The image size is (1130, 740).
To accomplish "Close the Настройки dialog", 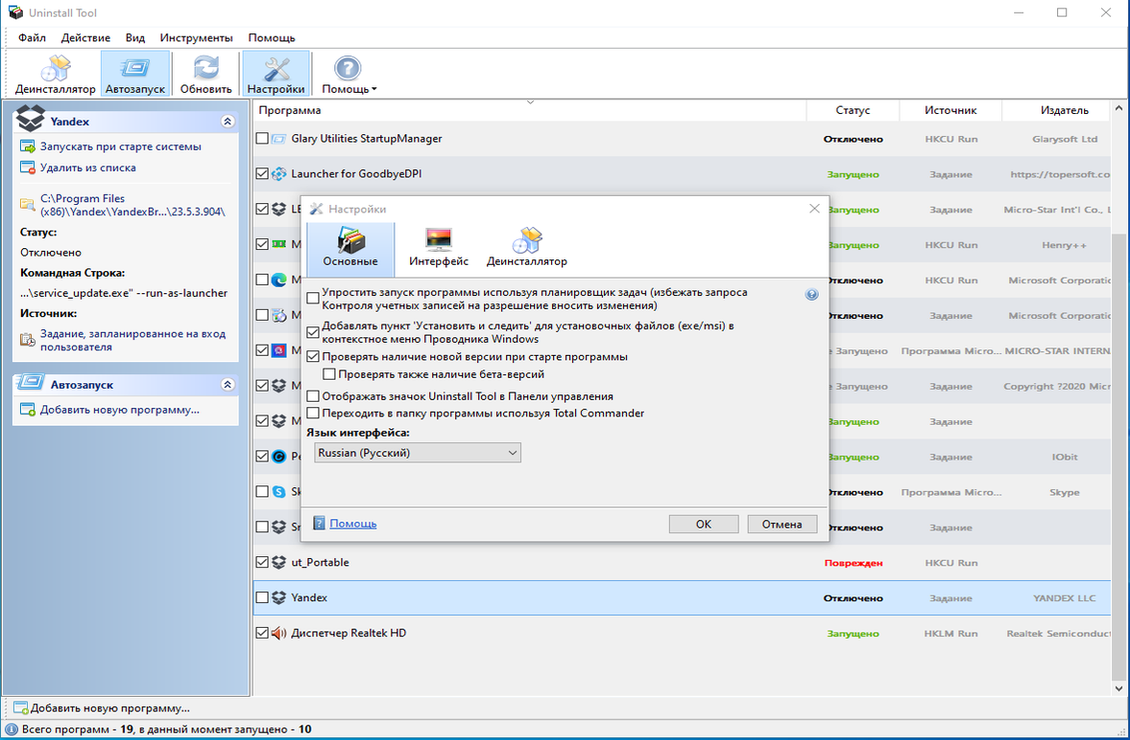I will tap(814, 208).
